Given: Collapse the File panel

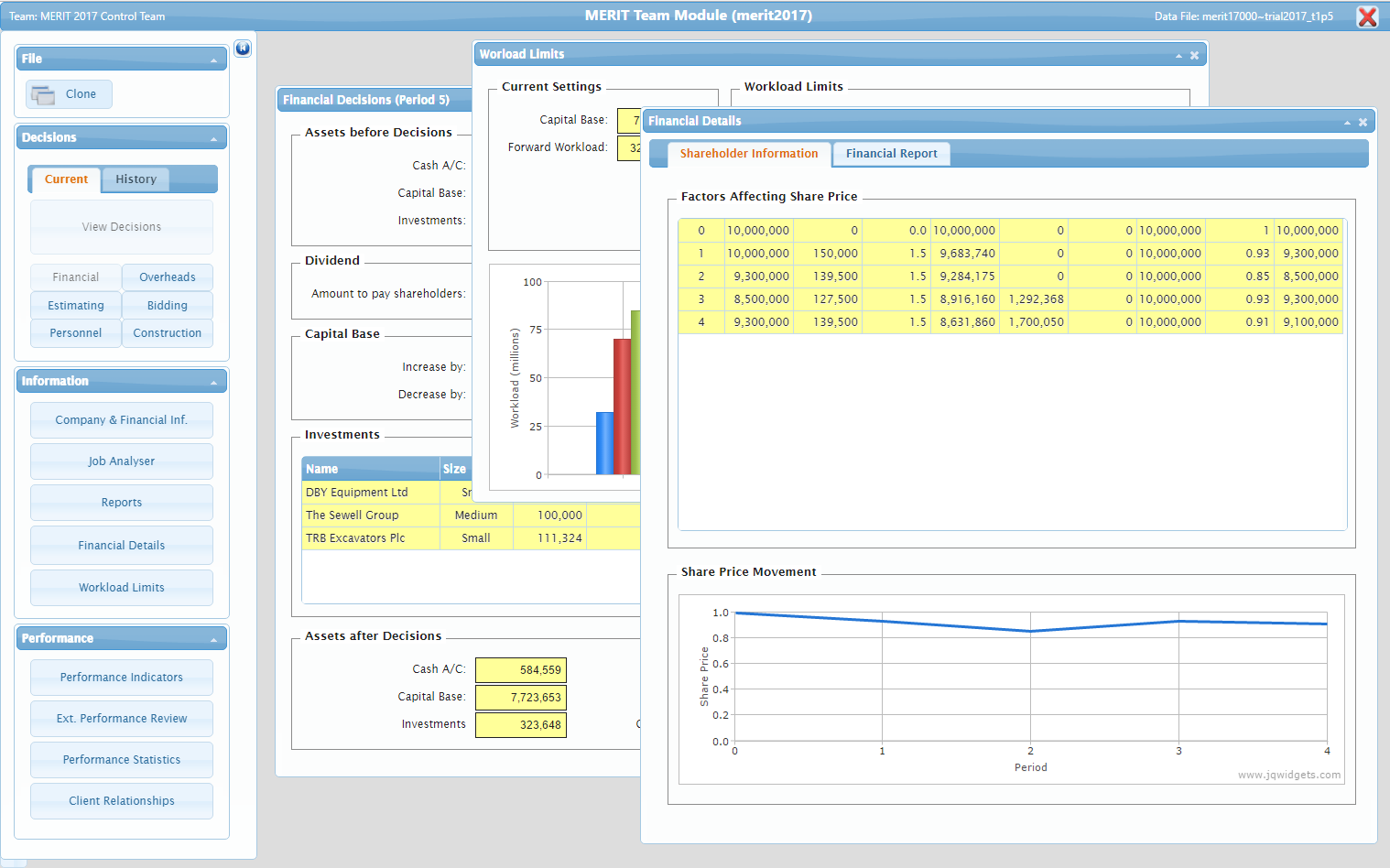Looking at the screenshot, I should click(x=213, y=60).
